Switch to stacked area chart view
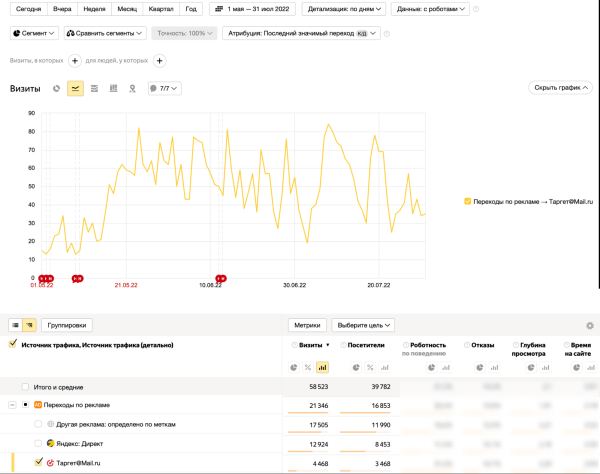Viewport: 600px width, 474px height. click(94, 89)
